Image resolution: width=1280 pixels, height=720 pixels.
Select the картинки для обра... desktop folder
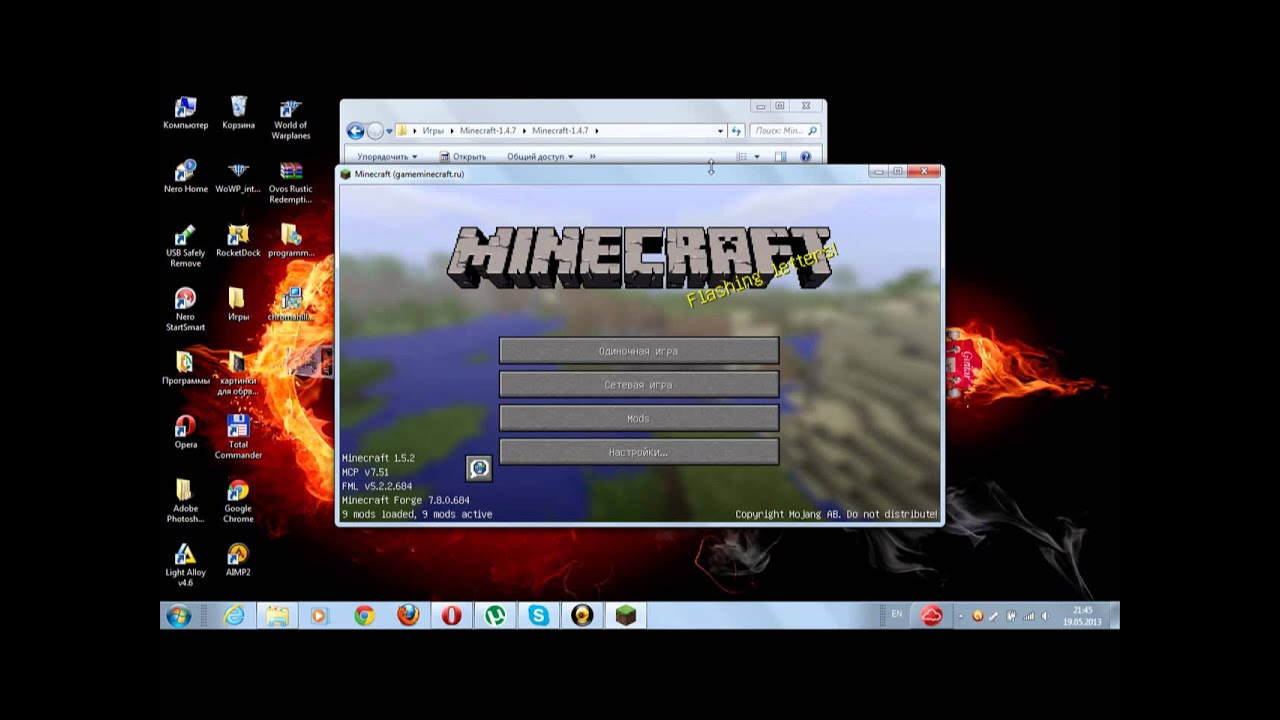(x=238, y=374)
